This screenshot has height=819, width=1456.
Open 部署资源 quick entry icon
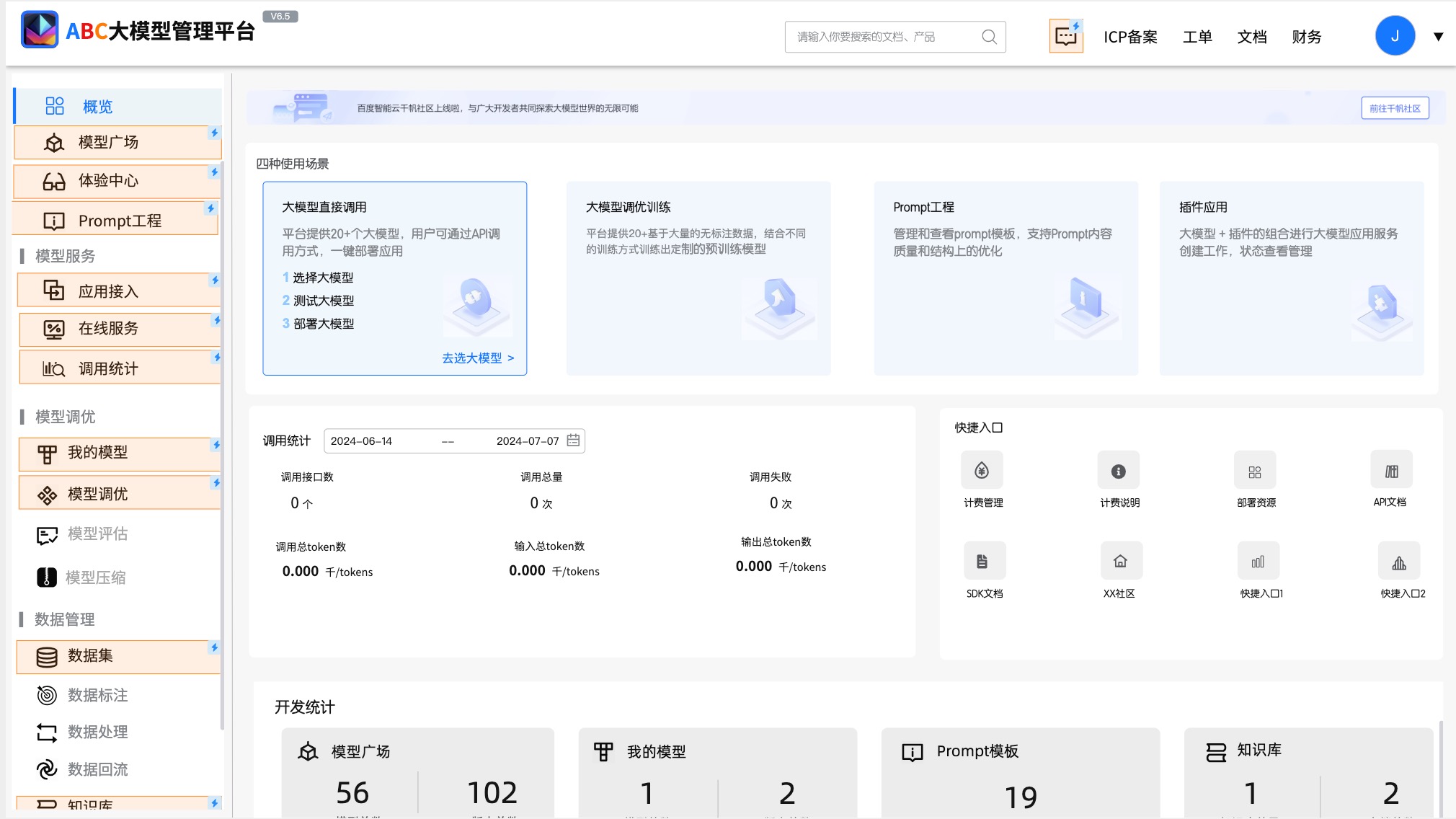[1255, 471]
